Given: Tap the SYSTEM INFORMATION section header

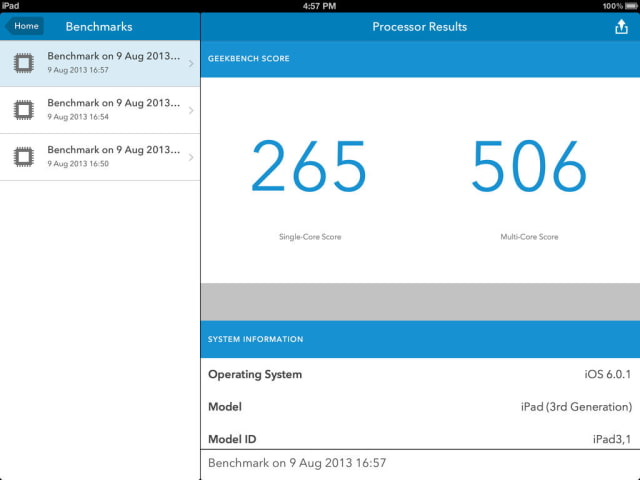Looking at the screenshot, I should [420, 339].
